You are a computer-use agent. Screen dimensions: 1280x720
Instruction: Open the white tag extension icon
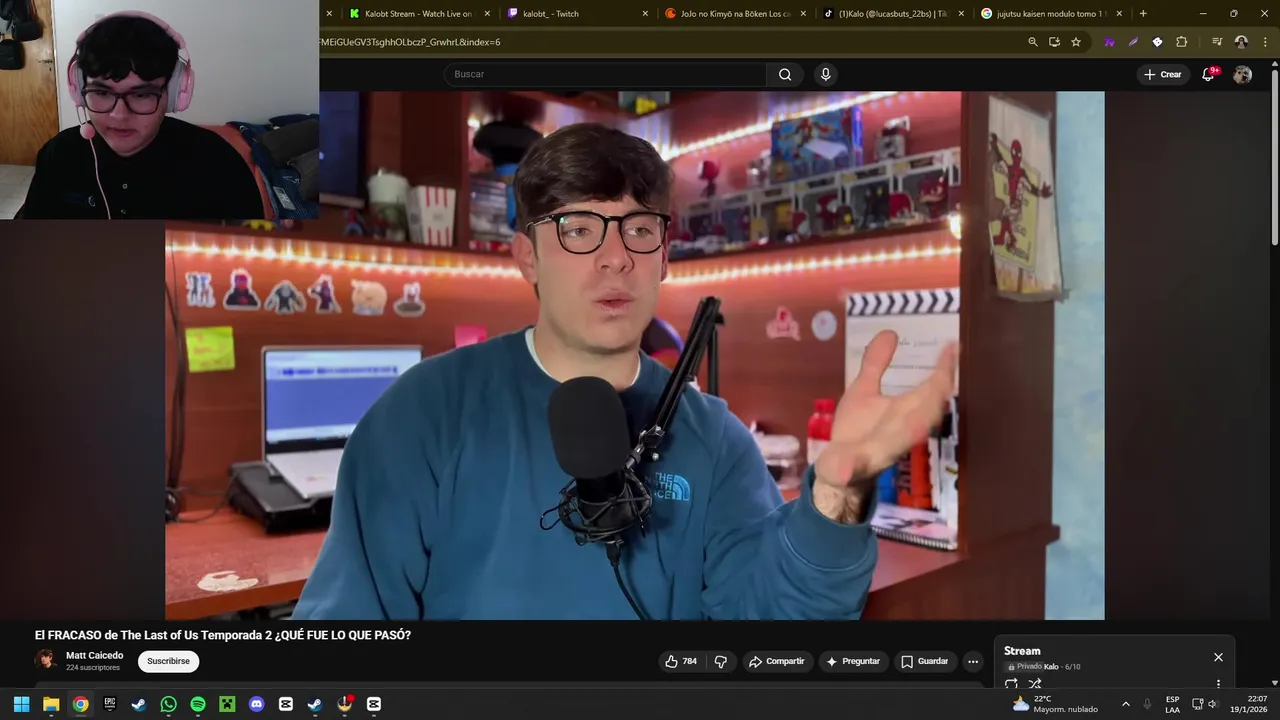(x=1157, y=42)
